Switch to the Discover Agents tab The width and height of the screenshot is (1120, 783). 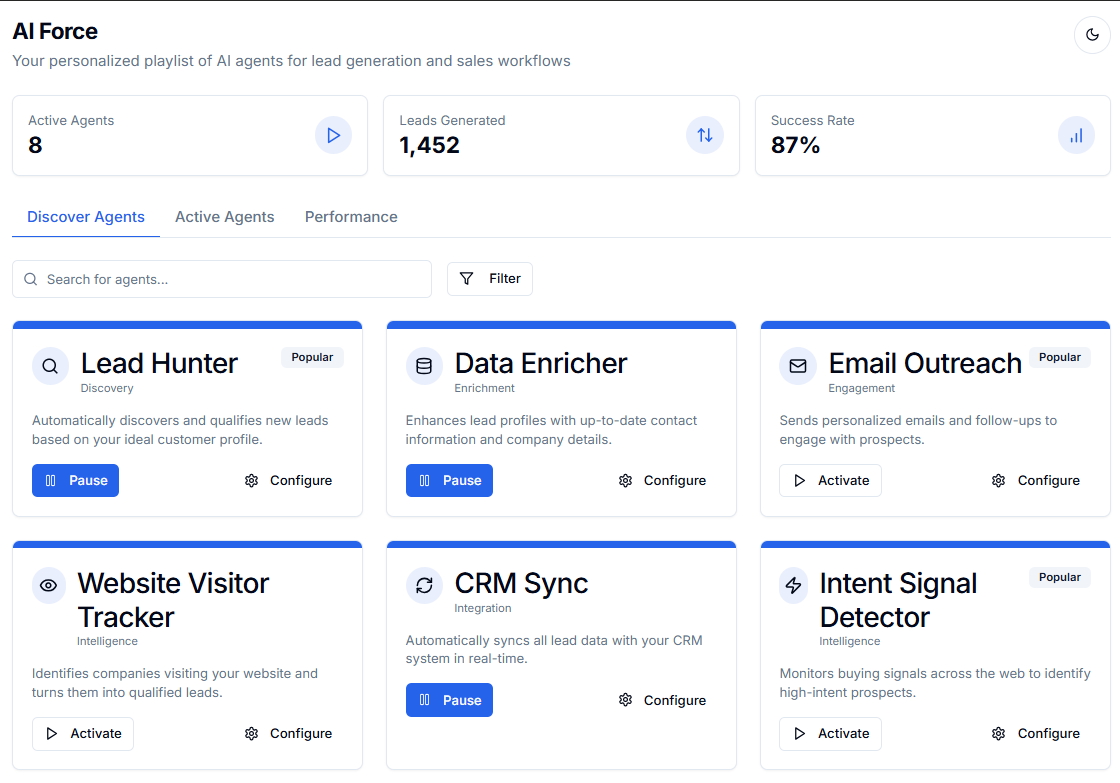[86, 216]
